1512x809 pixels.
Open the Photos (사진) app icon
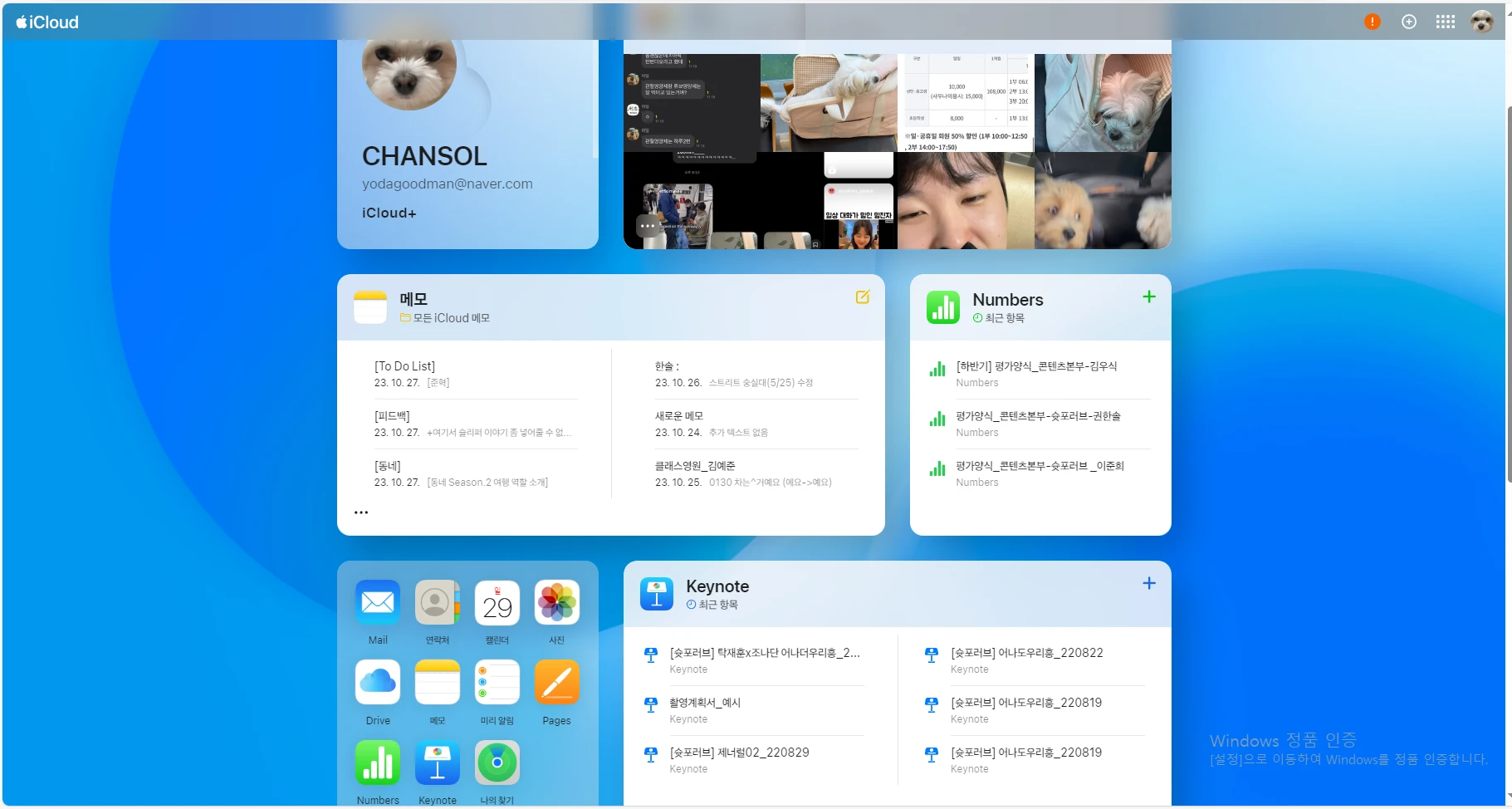click(557, 602)
